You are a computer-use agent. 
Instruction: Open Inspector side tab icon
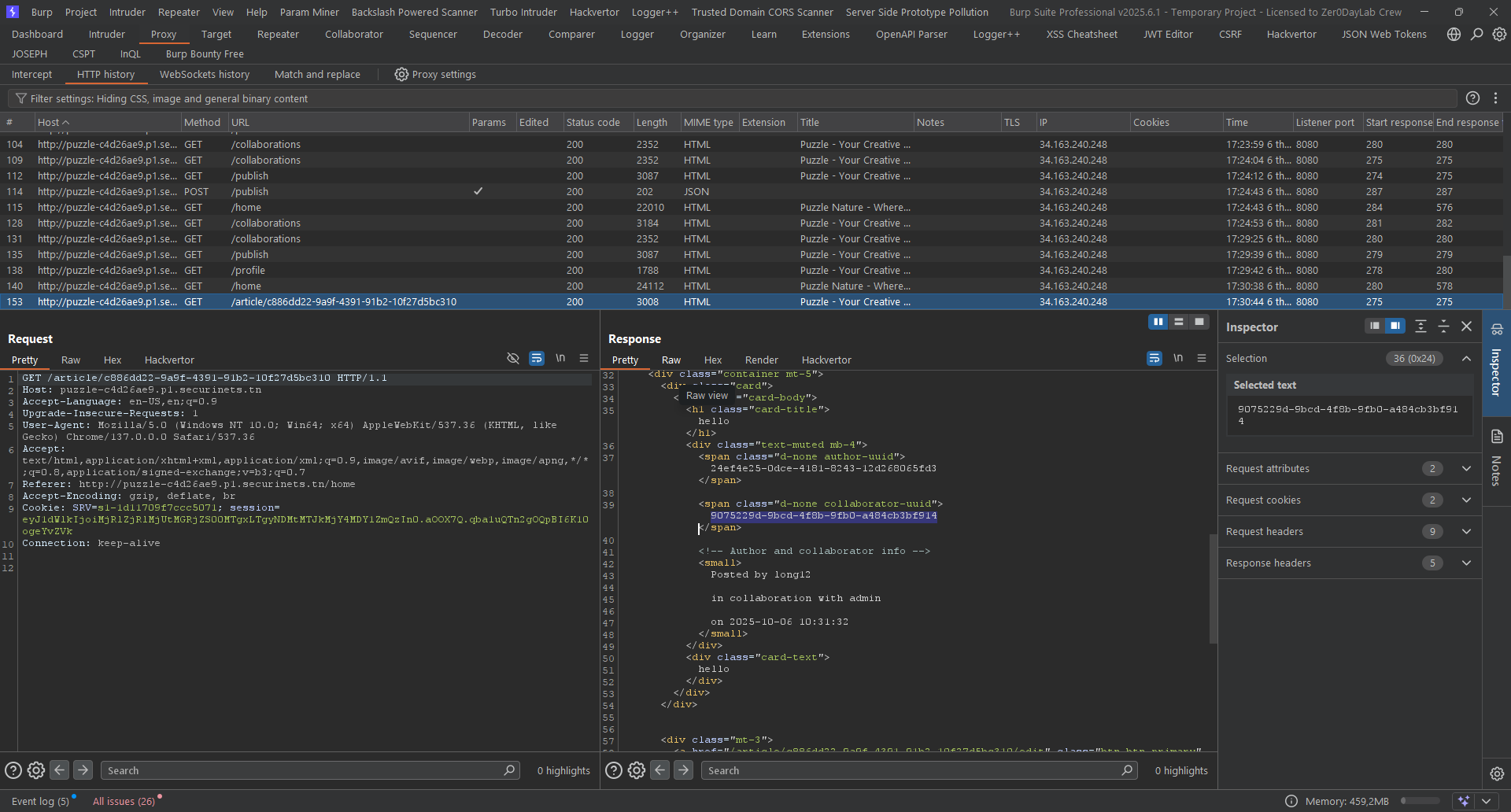[x=1497, y=330]
